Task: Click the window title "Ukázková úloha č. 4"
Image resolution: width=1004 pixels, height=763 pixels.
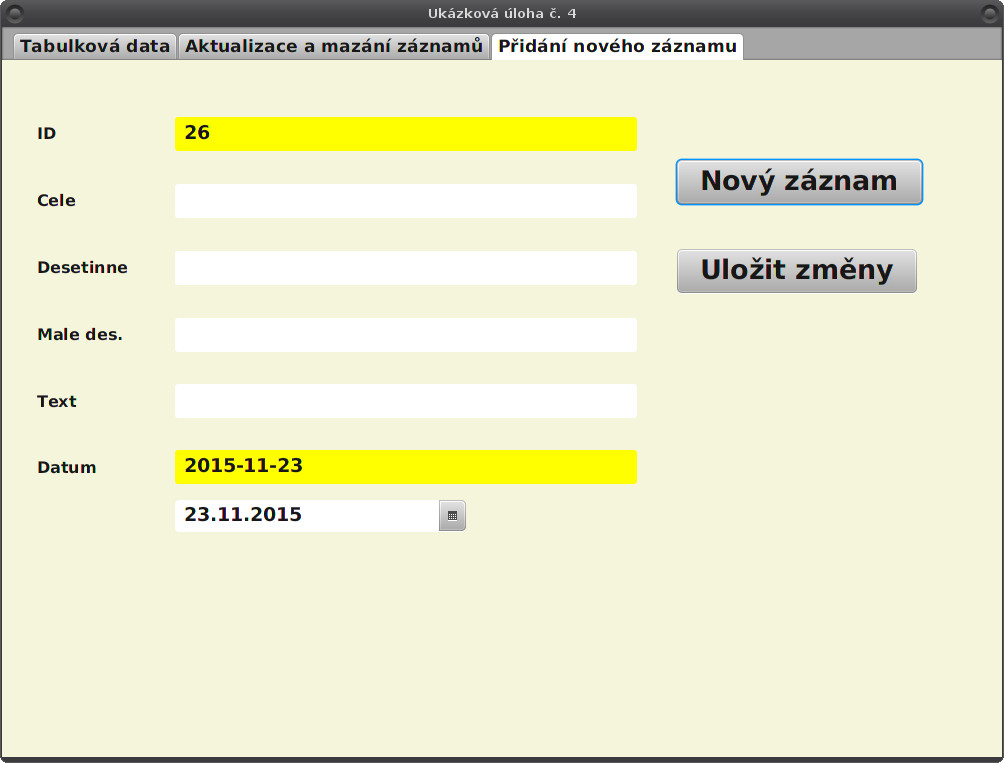Action: click(x=501, y=11)
